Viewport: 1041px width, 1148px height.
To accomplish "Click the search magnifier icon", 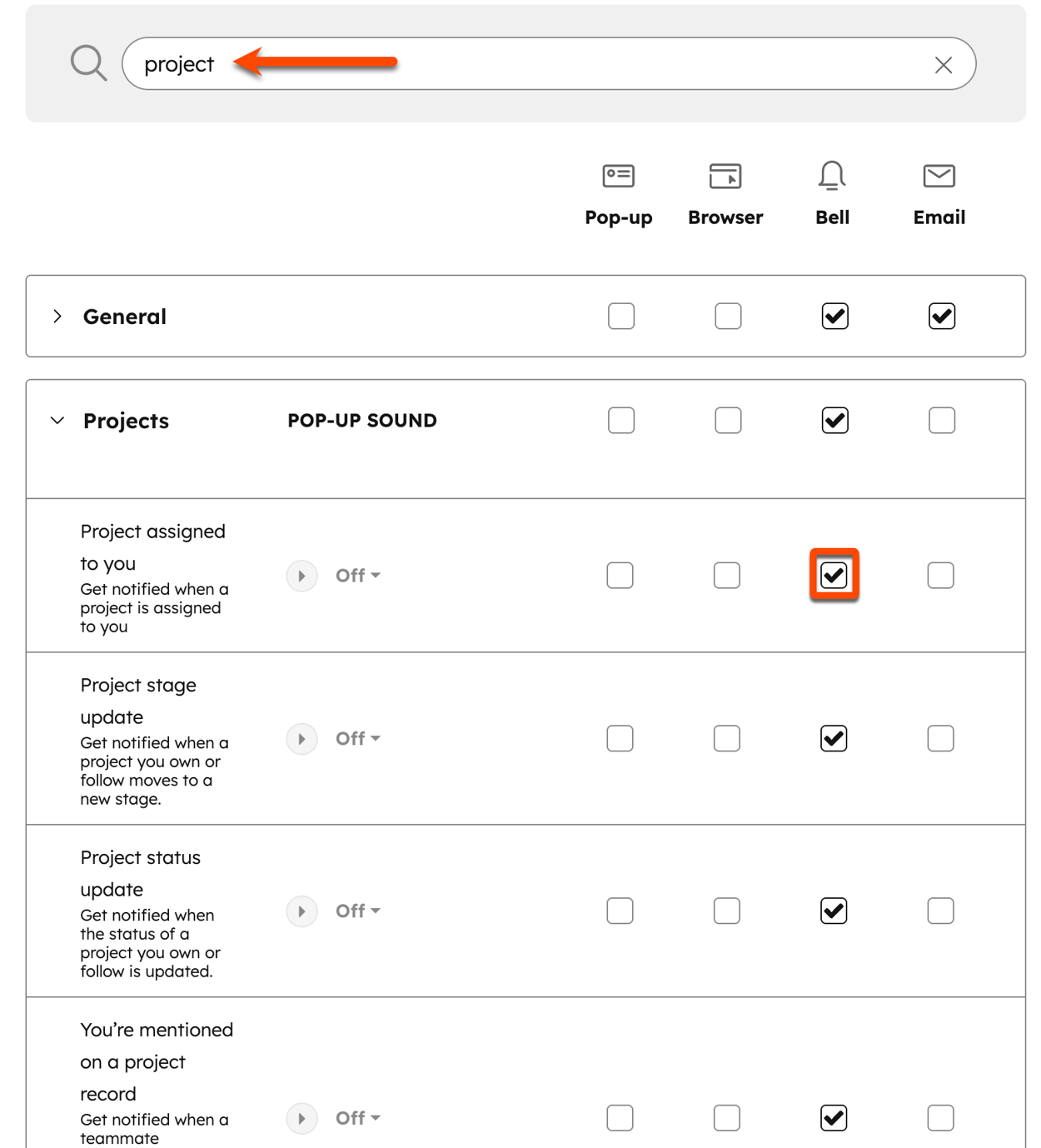I will pyautogui.click(x=88, y=62).
